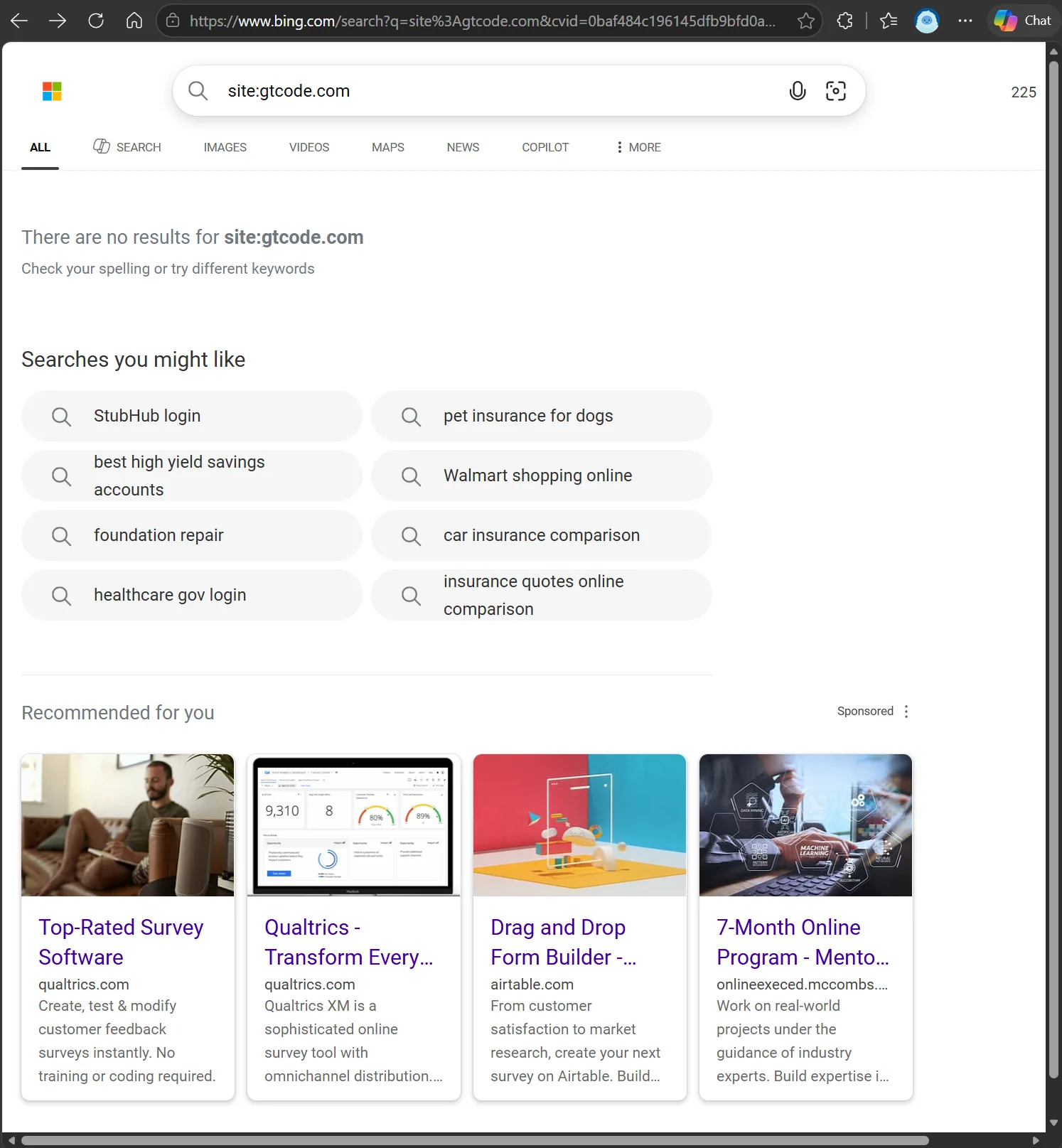The width and height of the screenshot is (1062, 1148).
Task: Open Top-Rated Survey Software link
Action: pos(121,943)
